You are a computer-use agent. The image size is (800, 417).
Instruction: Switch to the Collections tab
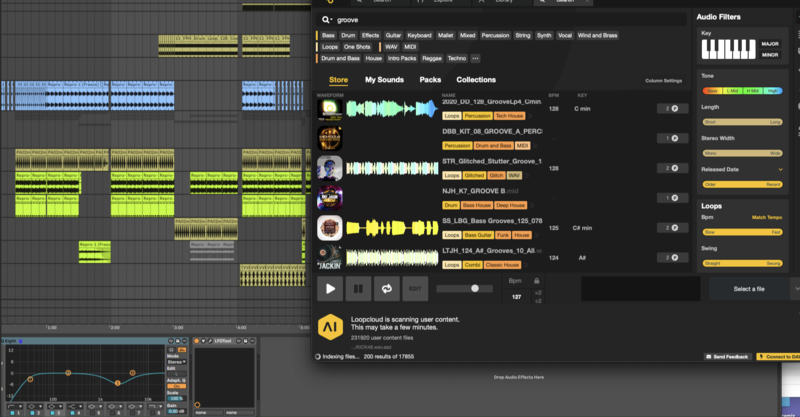476,80
